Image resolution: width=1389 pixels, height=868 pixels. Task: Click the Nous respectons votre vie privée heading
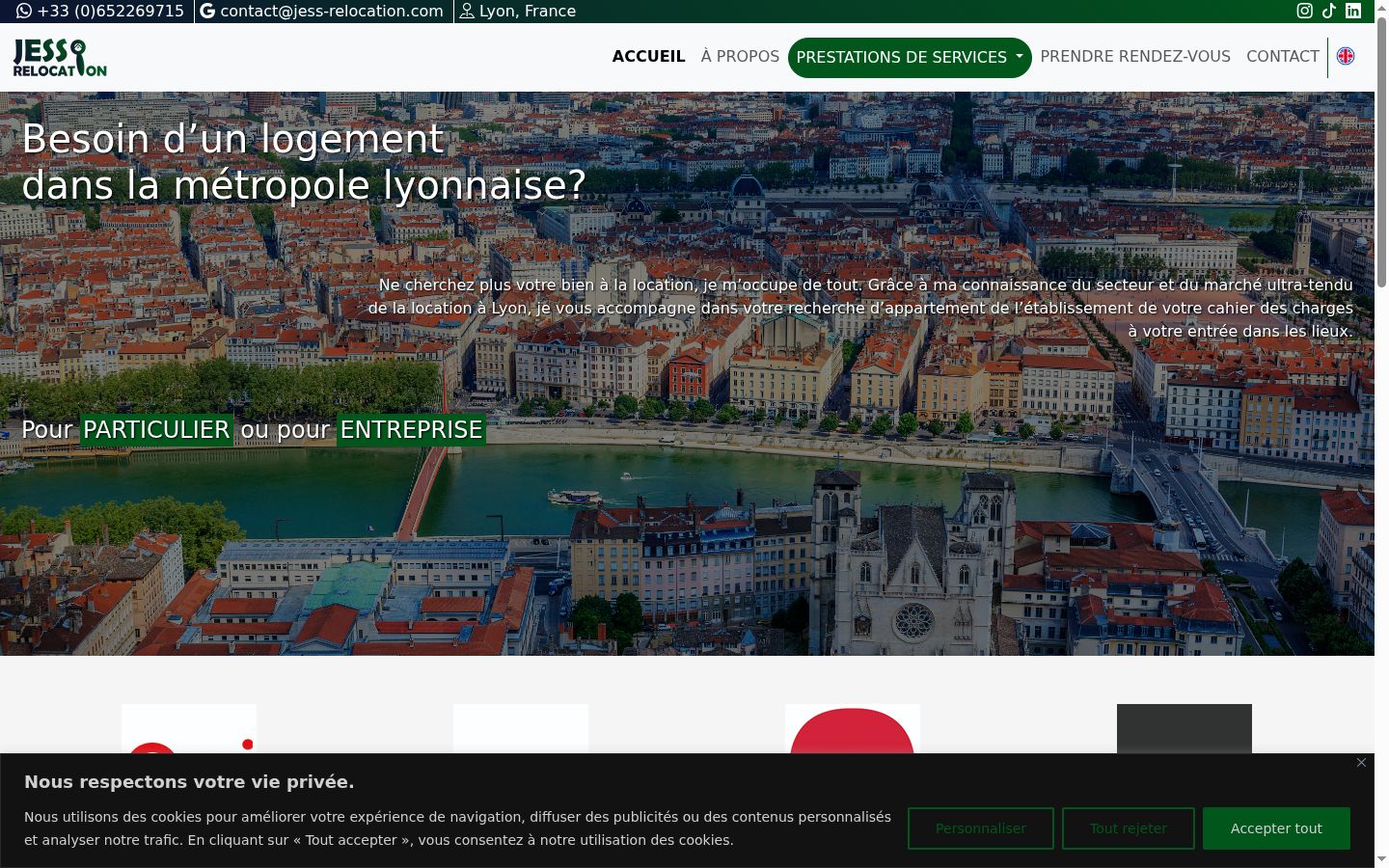tap(189, 782)
